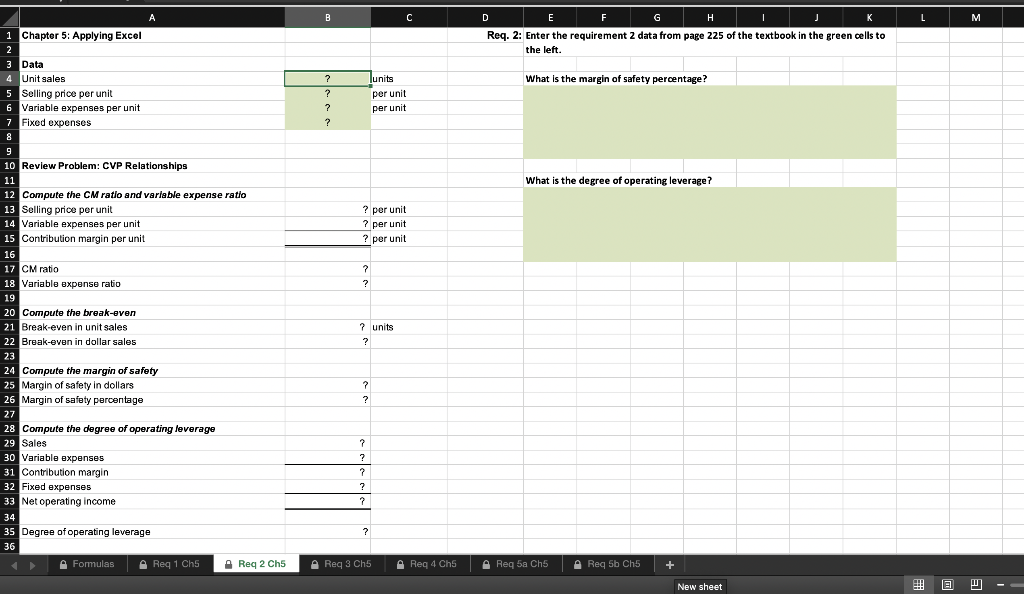
Task: Click the zoom level slider
Action: click(x=1018, y=584)
